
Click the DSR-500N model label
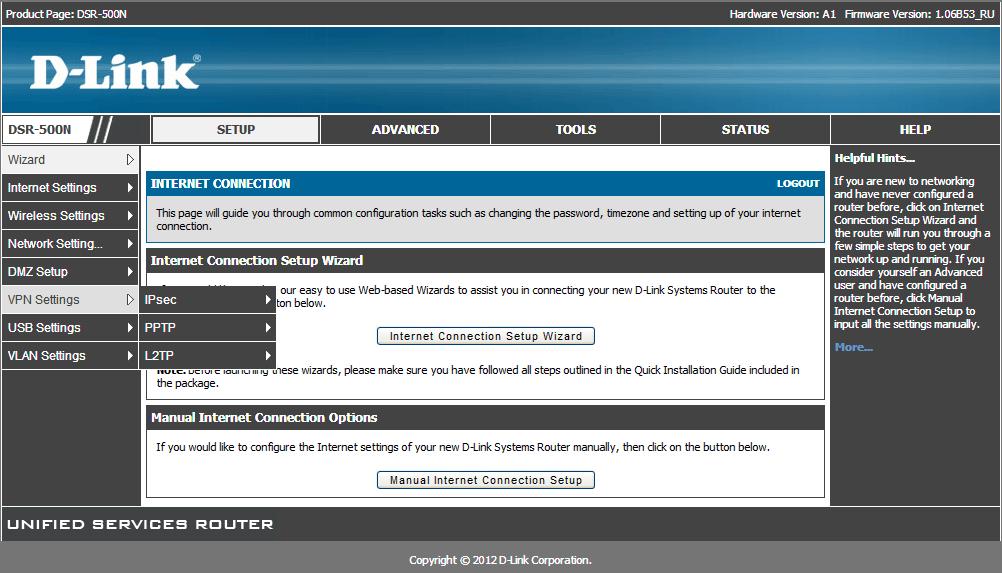click(x=40, y=130)
